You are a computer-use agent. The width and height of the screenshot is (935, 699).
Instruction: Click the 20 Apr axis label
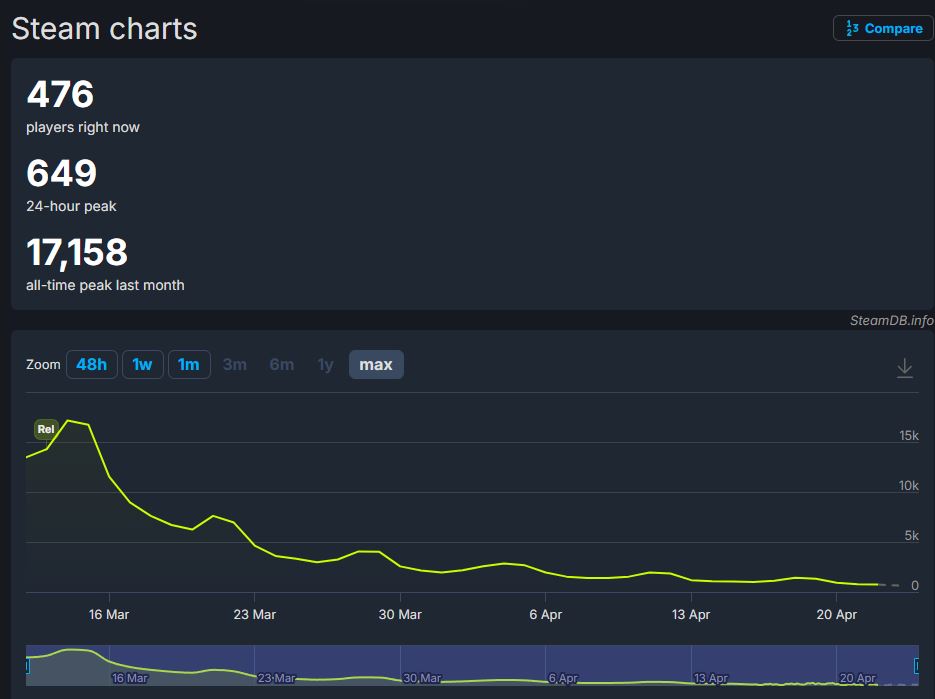click(x=836, y=614)
